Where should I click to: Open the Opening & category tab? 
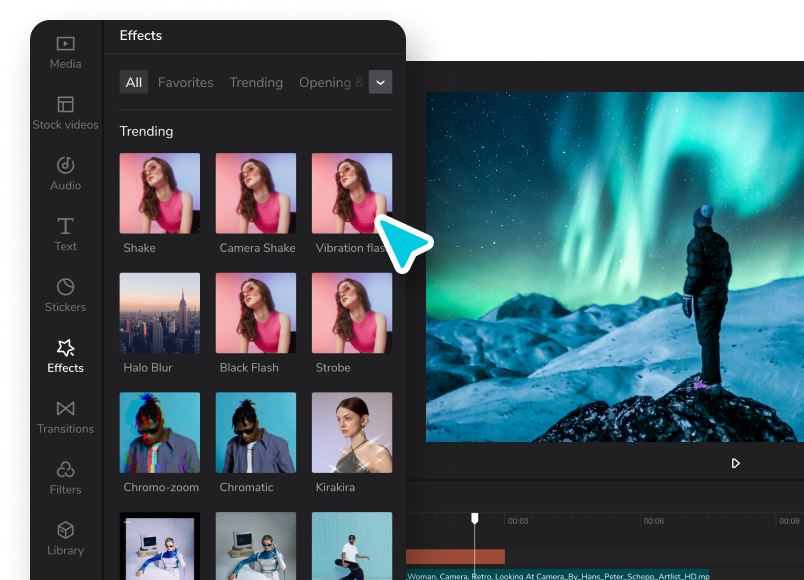click(331, 83)
